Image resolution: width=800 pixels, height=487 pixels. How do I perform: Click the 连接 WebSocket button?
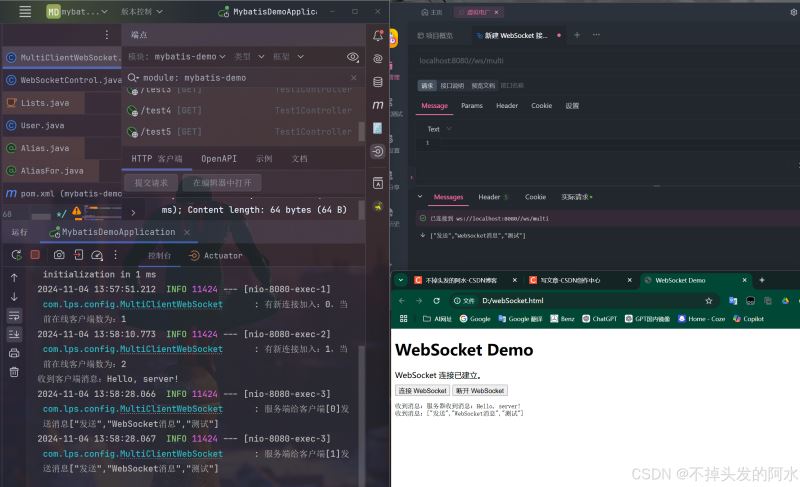(x=422, y=391)
